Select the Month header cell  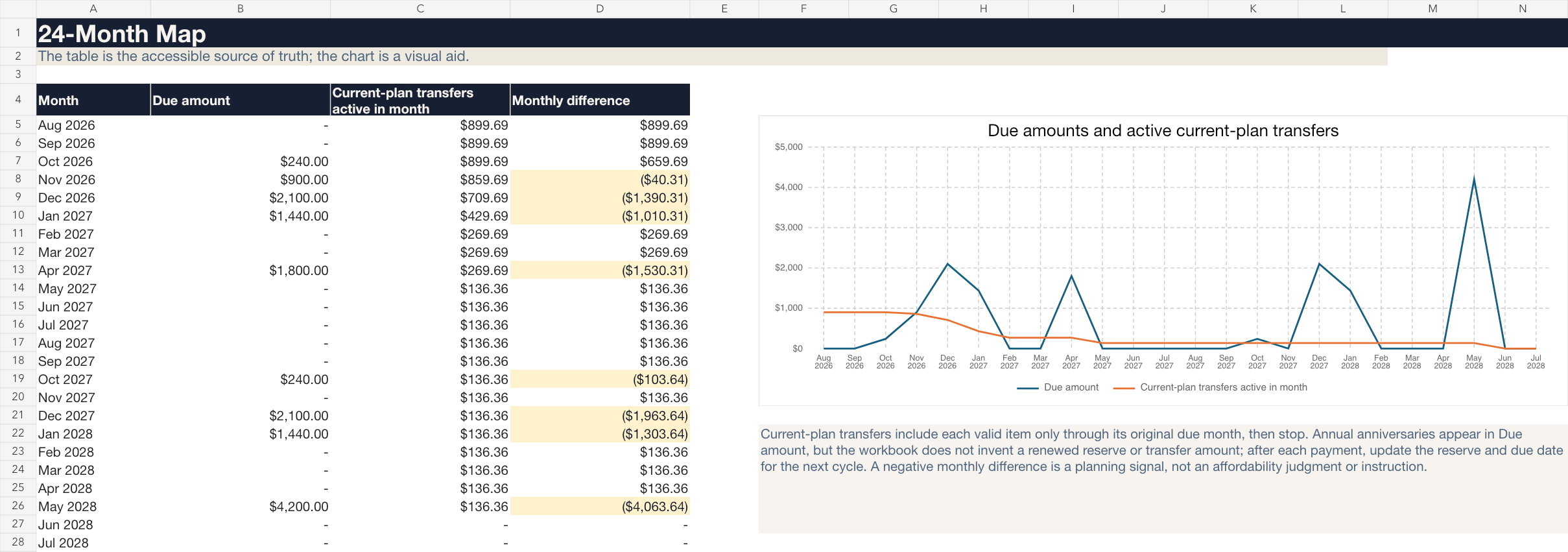coord(93,100)
